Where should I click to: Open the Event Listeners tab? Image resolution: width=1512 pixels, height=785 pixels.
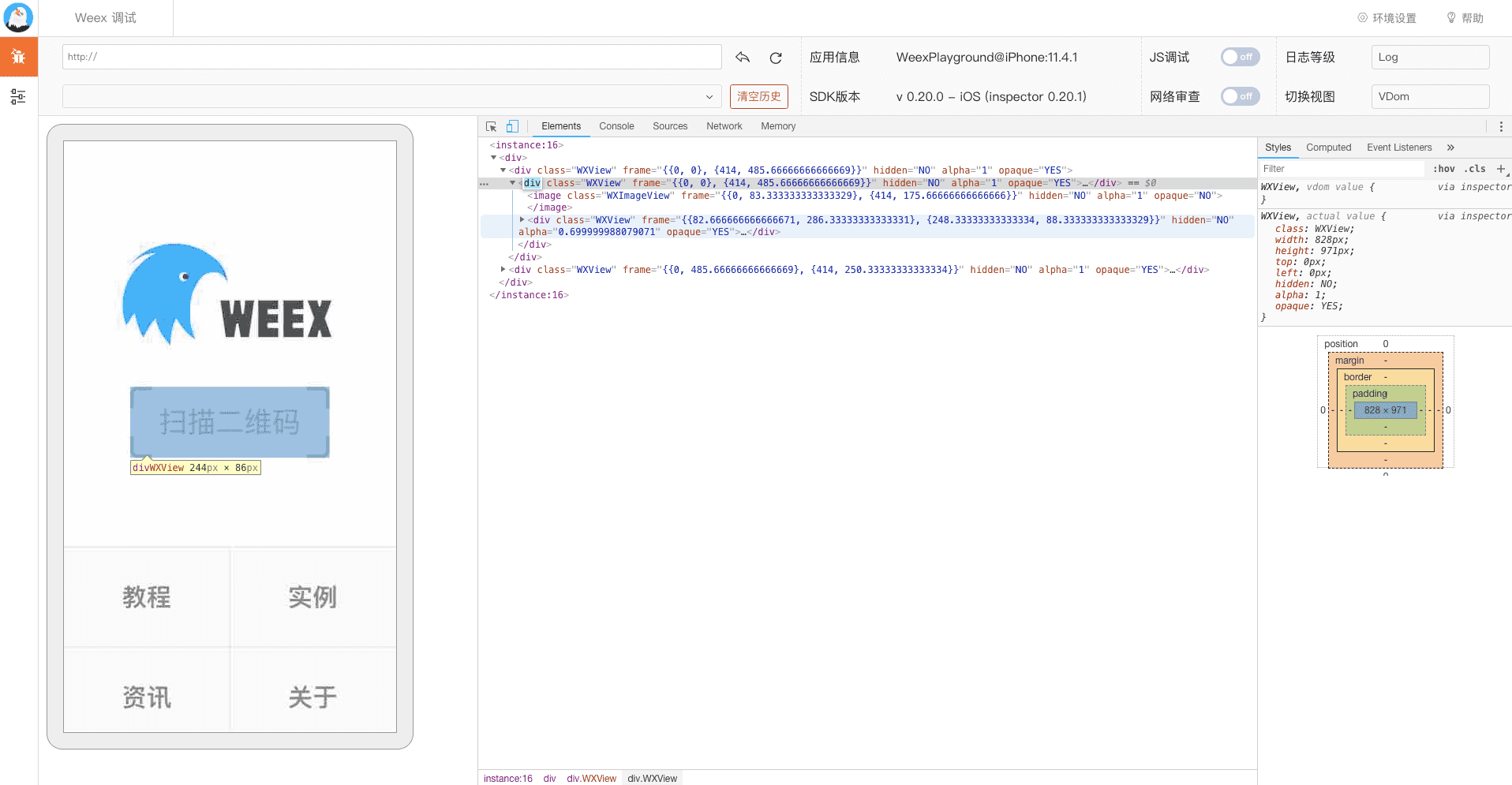(1399, 148)
